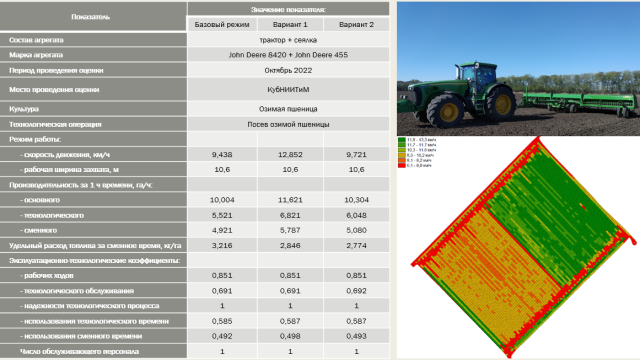Select the light green legend swatch

(402, 150)
